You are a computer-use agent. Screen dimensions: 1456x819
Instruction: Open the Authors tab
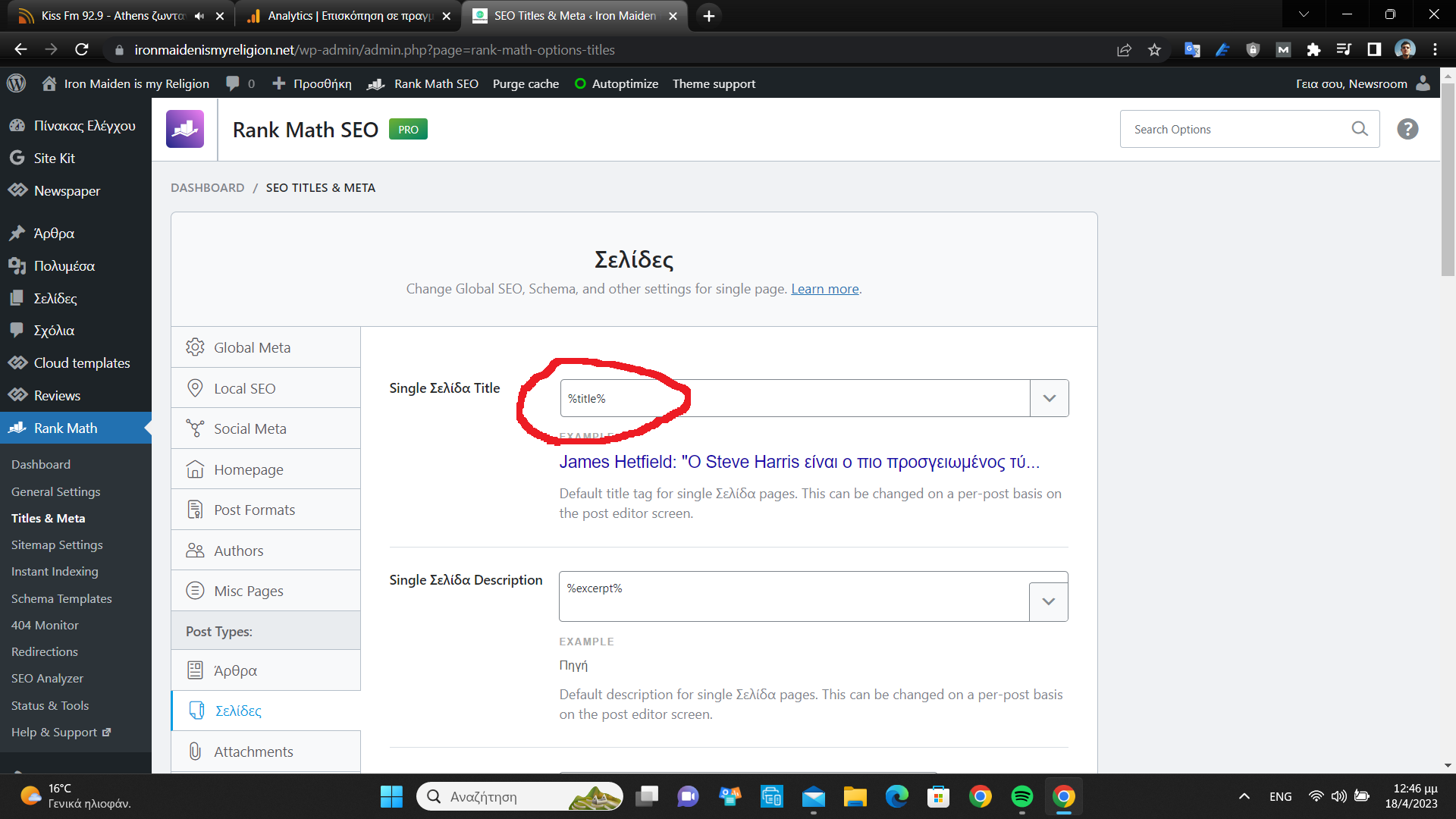click(x=265, y=551)
